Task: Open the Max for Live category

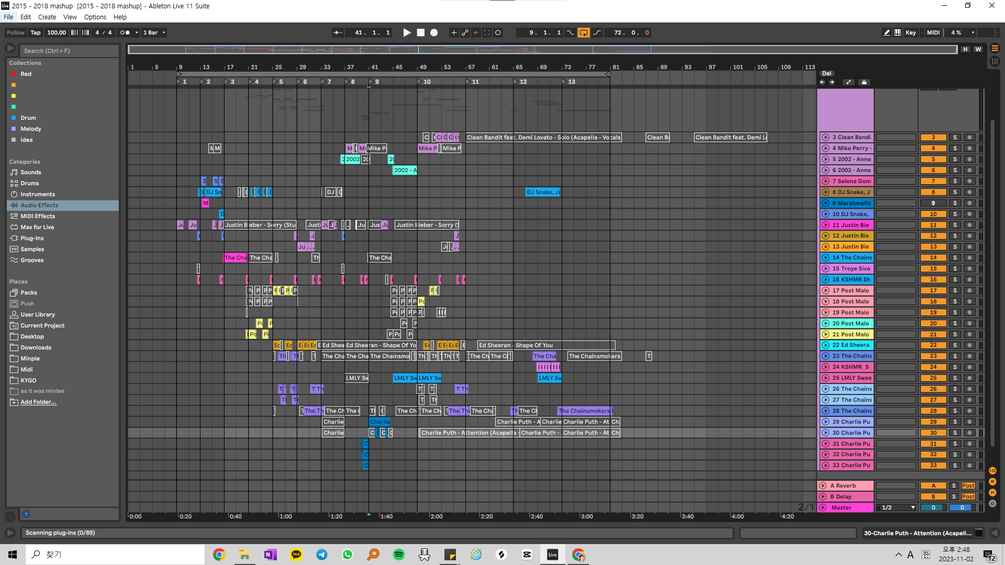Action: coord(37,227)
